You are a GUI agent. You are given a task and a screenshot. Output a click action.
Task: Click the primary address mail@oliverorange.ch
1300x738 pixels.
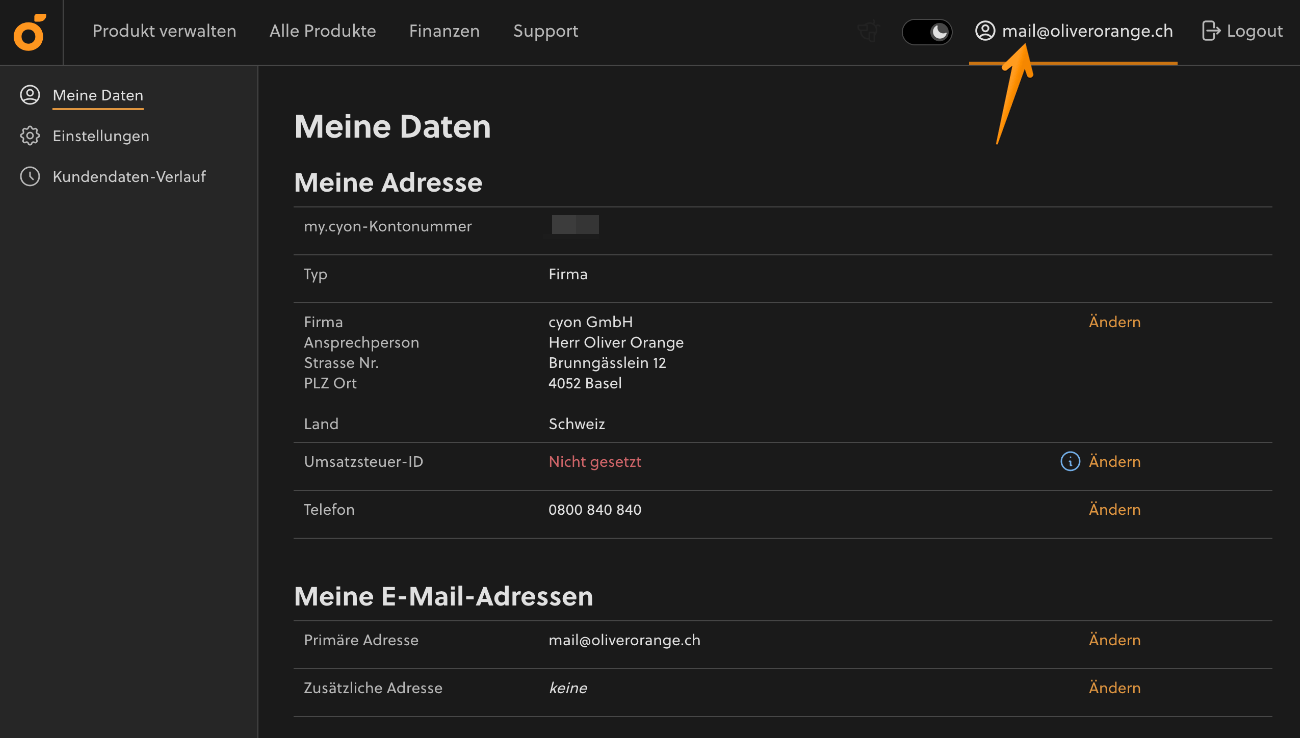click(625, 640)
